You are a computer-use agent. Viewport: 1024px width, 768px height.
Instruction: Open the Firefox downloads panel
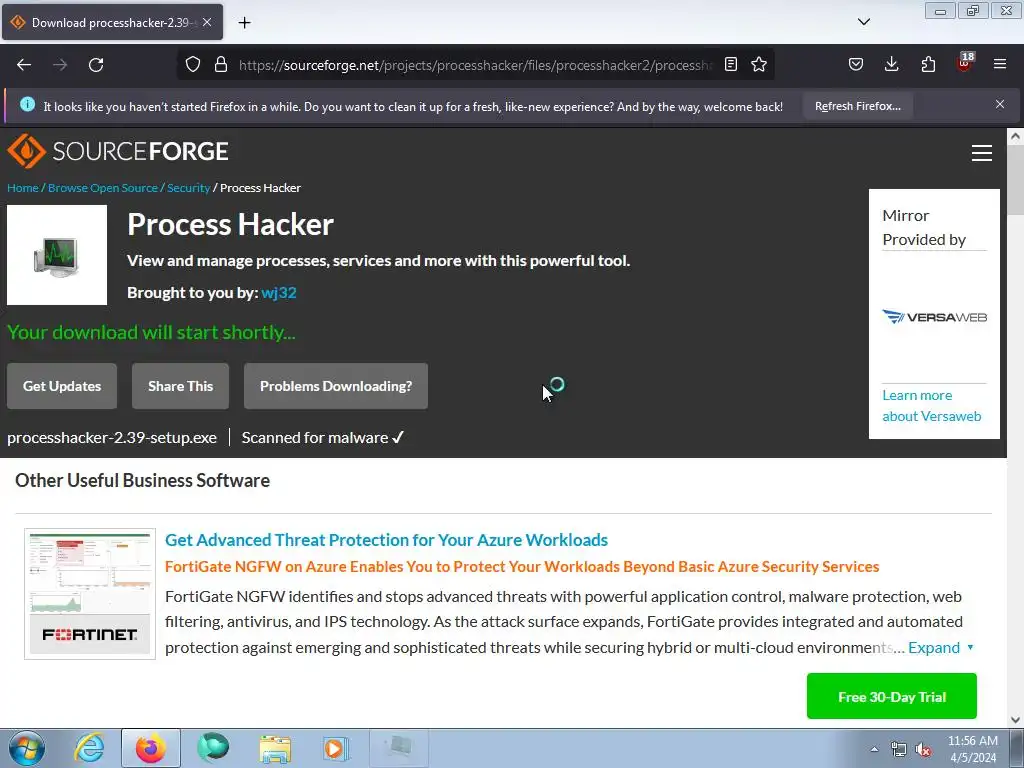tap(891, 64)
